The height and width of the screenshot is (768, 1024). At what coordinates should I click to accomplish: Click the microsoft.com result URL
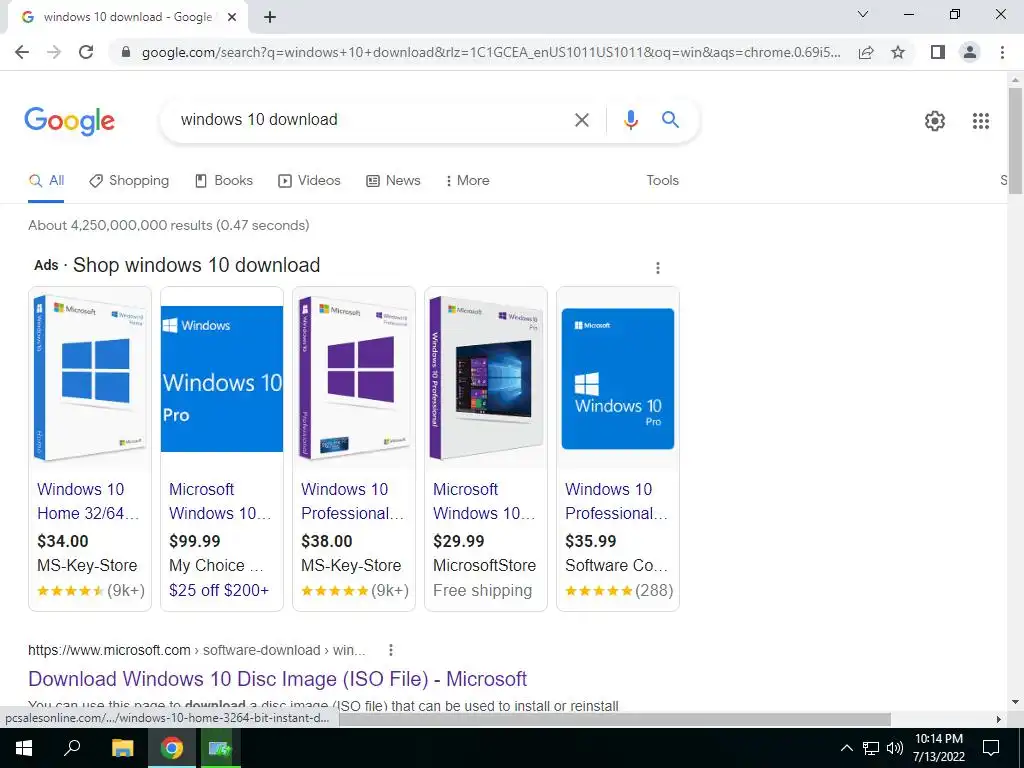click(x=197, y=650)
